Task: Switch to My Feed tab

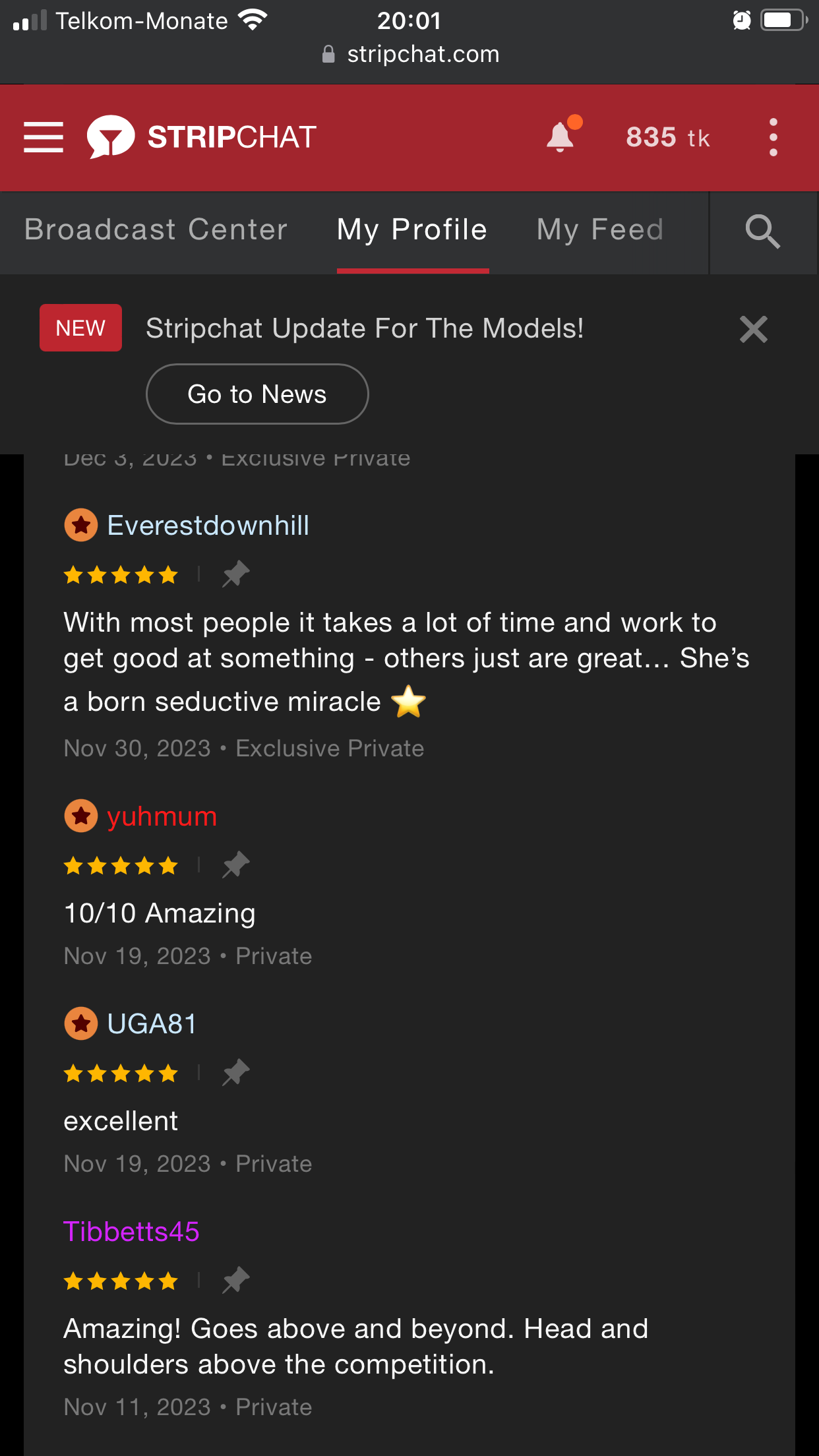Action: point(600,230)
